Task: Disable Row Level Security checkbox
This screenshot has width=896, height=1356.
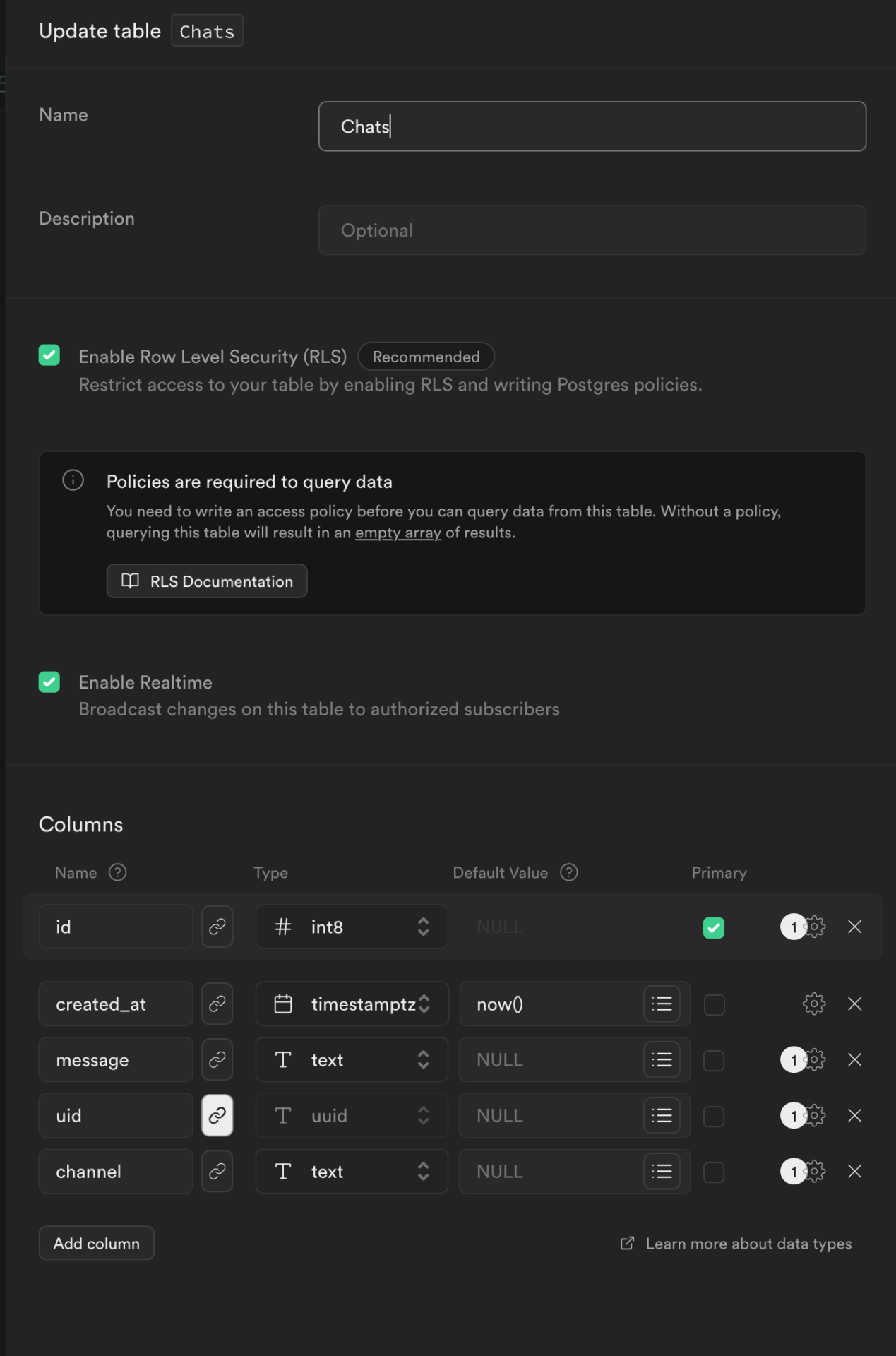Action: pyautogui.click(x=49, y=355)
